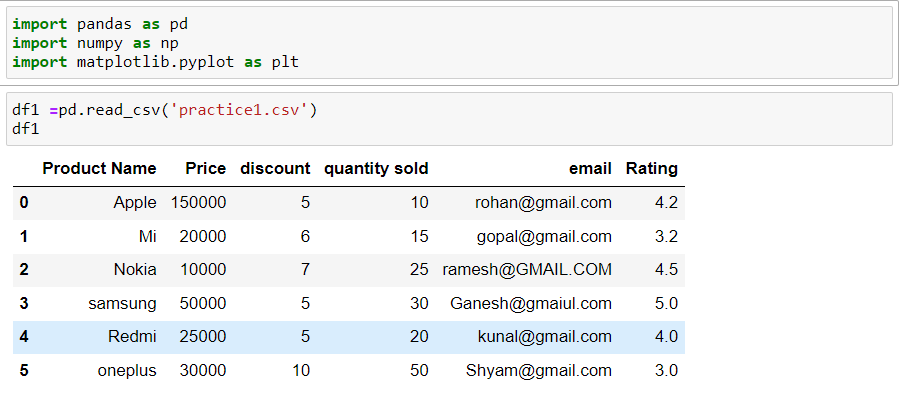
Task: Click quantity sold 50 in oneplus row
Action: click(x=419, y=370)
